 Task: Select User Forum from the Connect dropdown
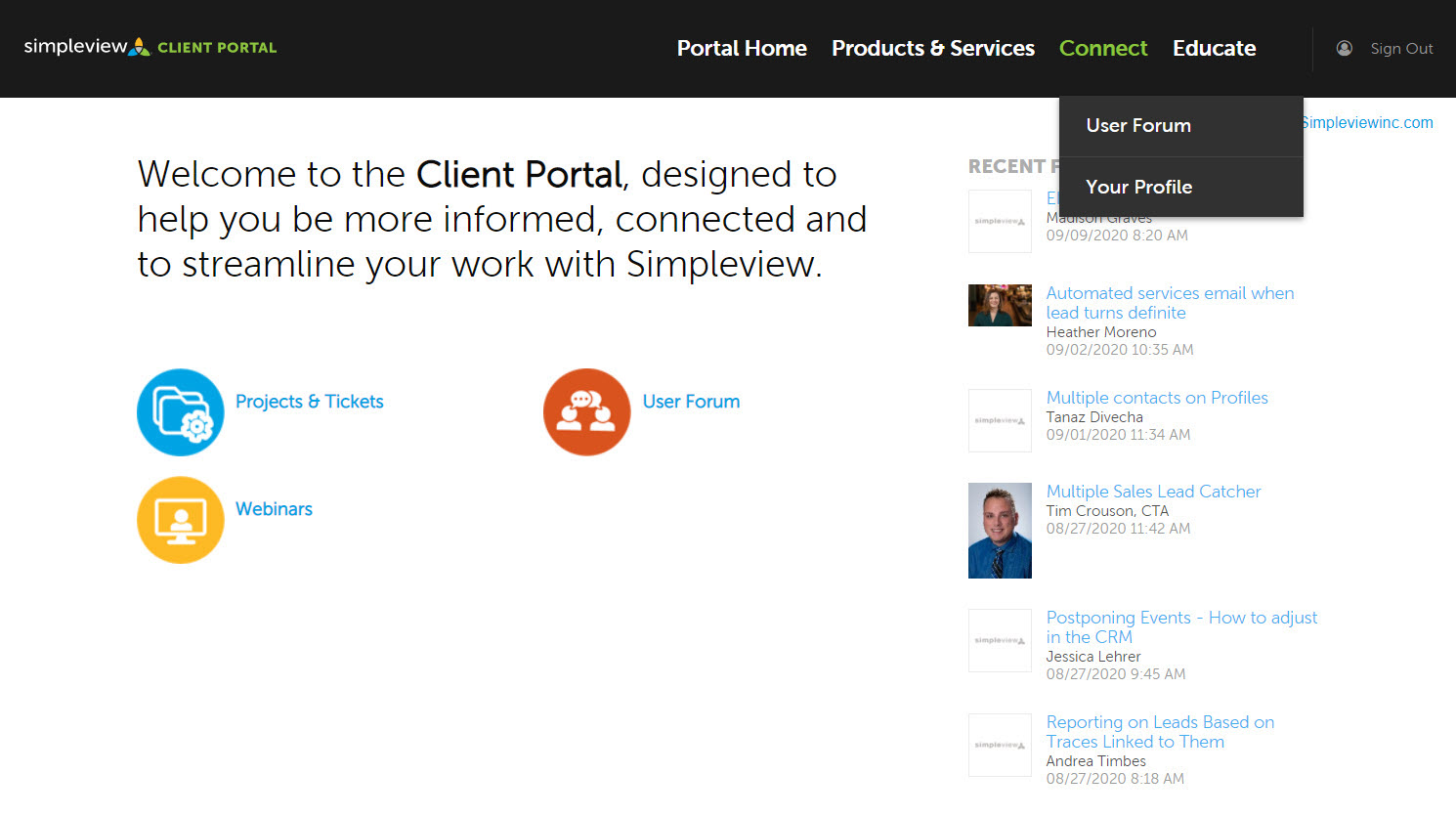tap(1181, 126)
